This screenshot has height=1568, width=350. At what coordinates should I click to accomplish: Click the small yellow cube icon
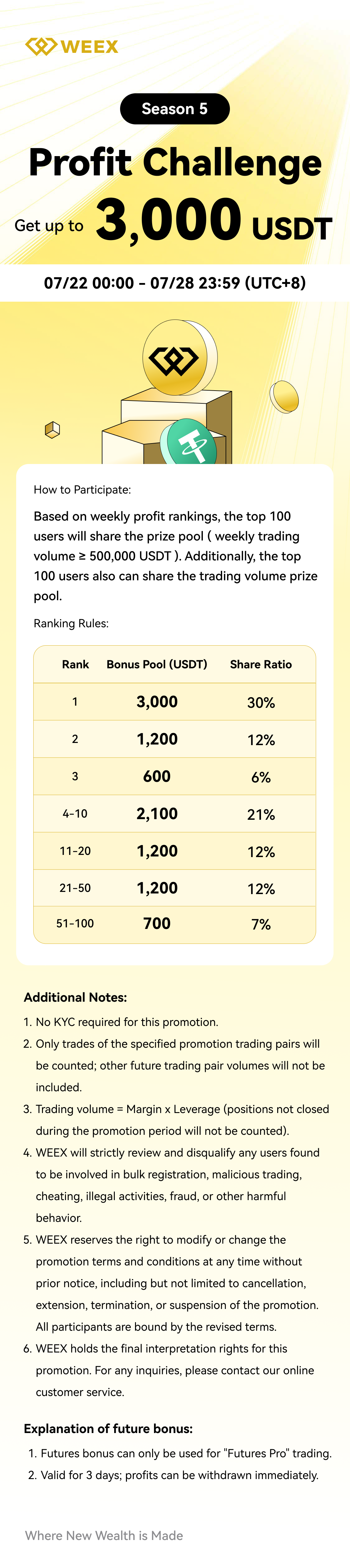53,430
